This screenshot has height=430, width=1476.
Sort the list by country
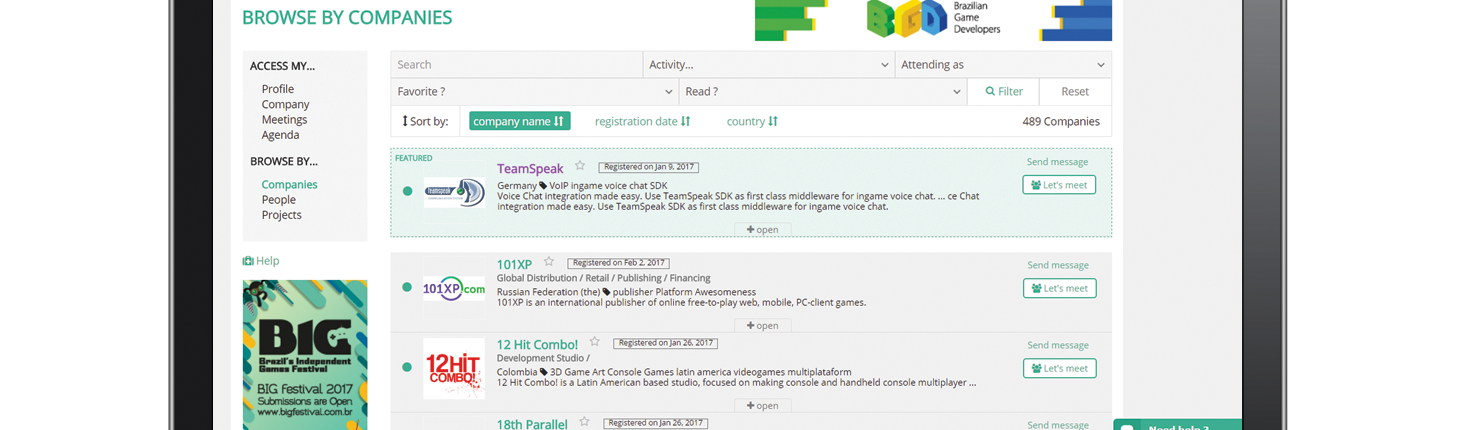tap(752, 121)
